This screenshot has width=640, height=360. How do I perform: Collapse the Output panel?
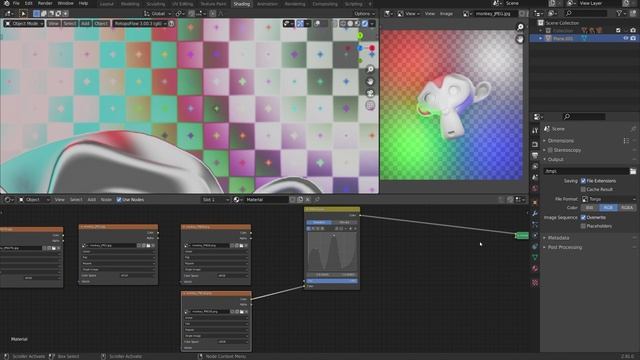pos(556,159)
